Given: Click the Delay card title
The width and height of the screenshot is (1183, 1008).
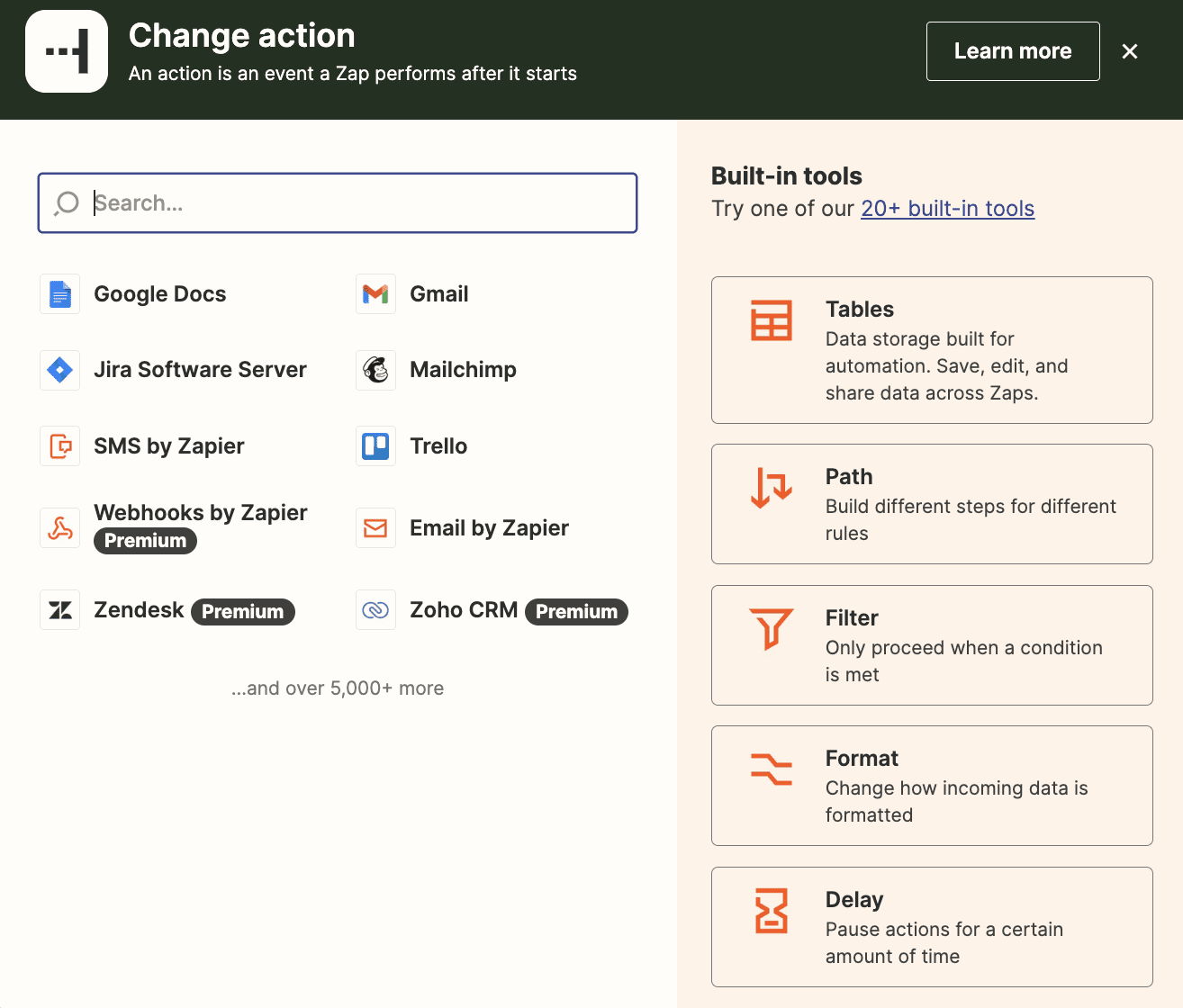Looking at the screenshot, I should pos(854,900).
